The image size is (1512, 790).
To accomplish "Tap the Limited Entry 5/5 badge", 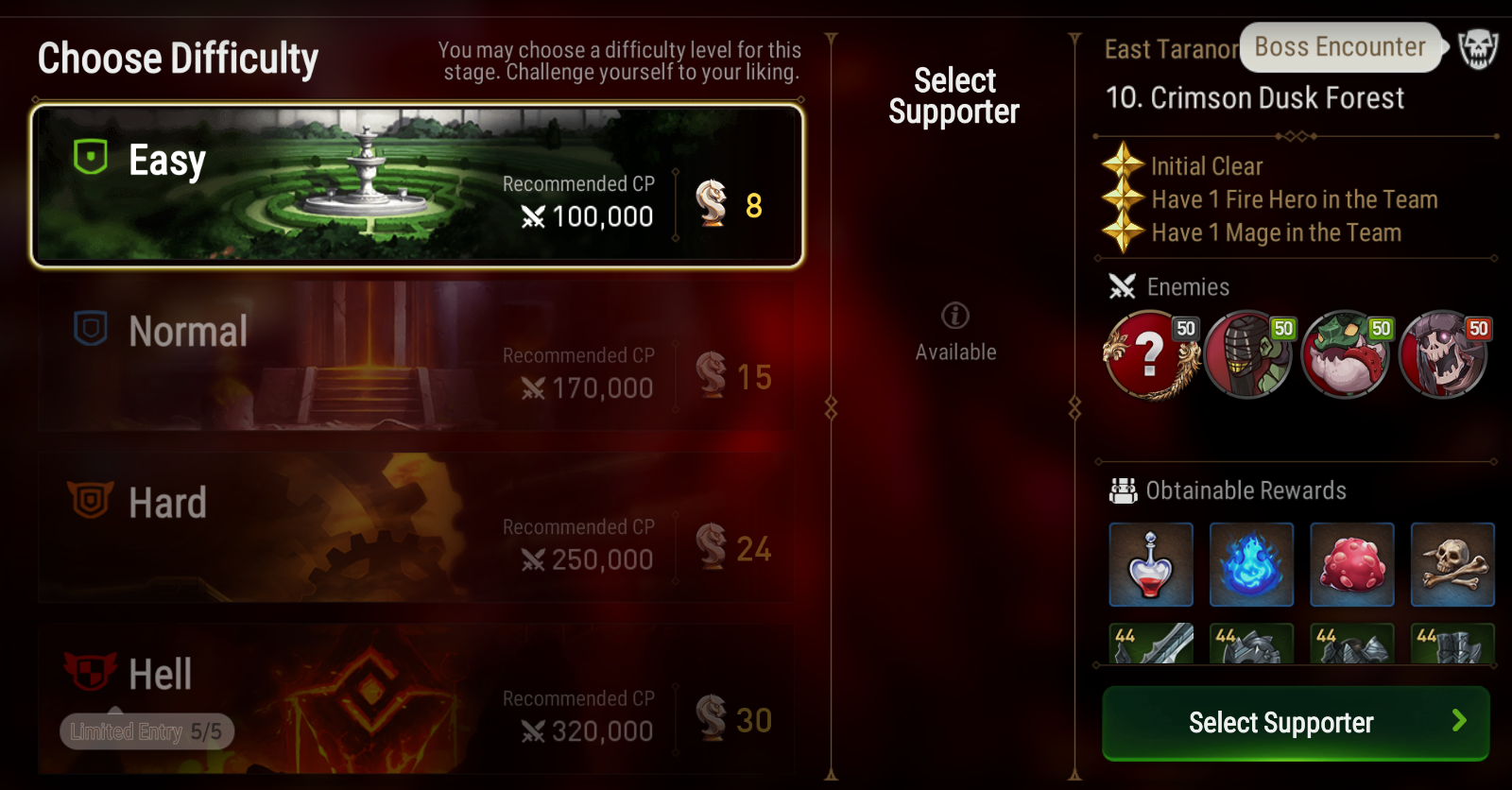I will [x=146, y=731].
